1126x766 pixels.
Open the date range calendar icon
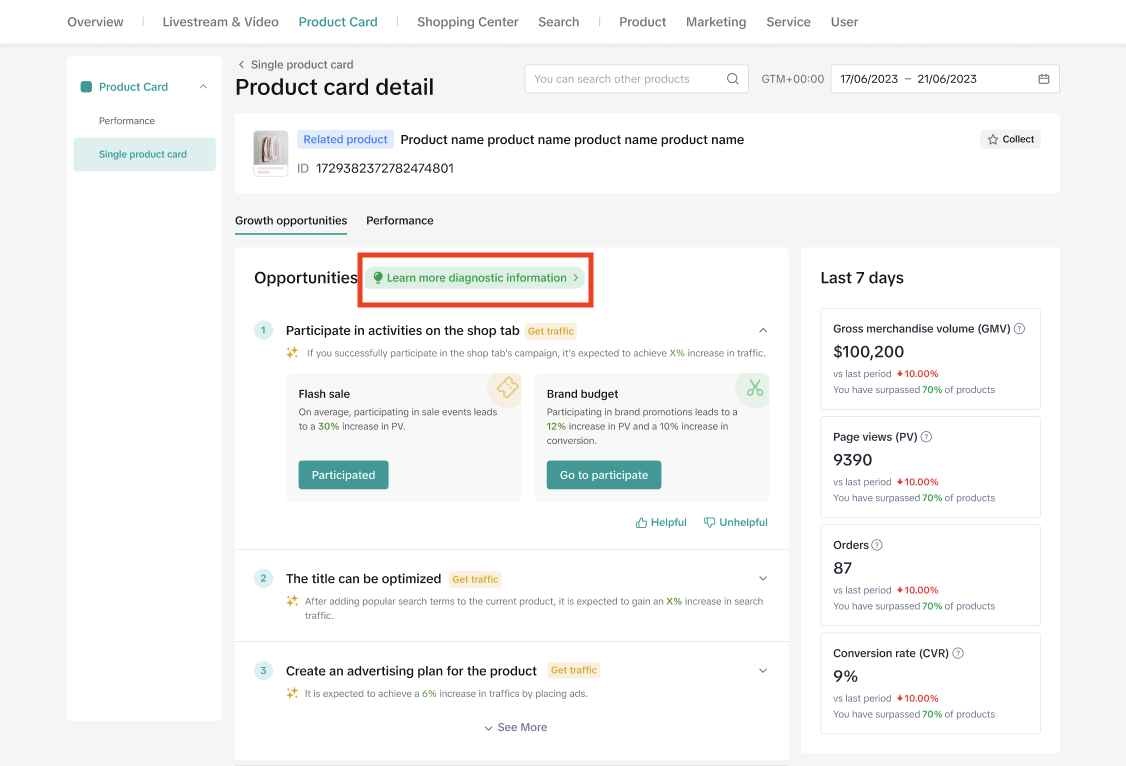tap(1044, 79)
